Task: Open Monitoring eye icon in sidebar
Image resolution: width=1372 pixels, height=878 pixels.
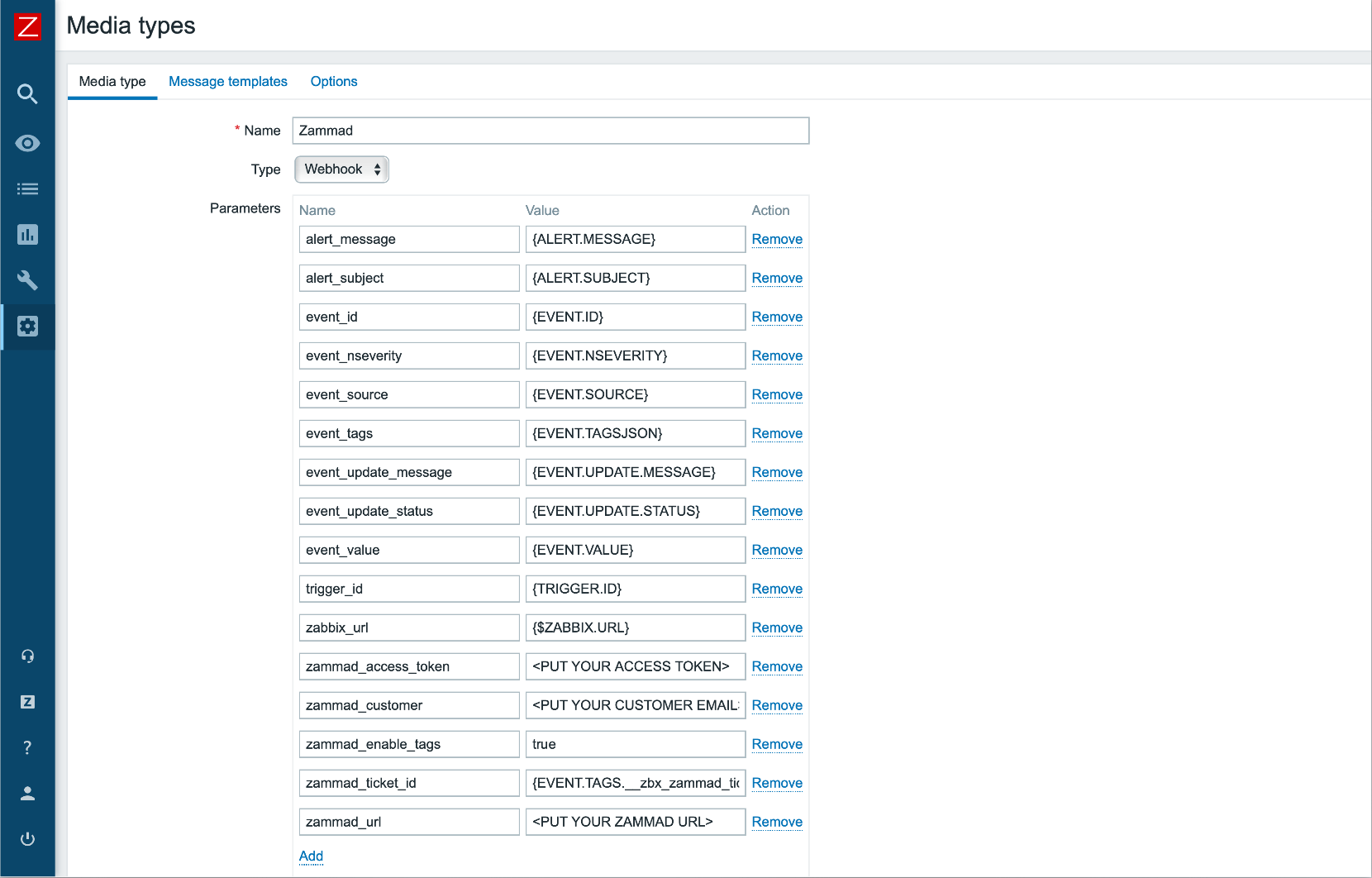Action: [x=27, y=143]
